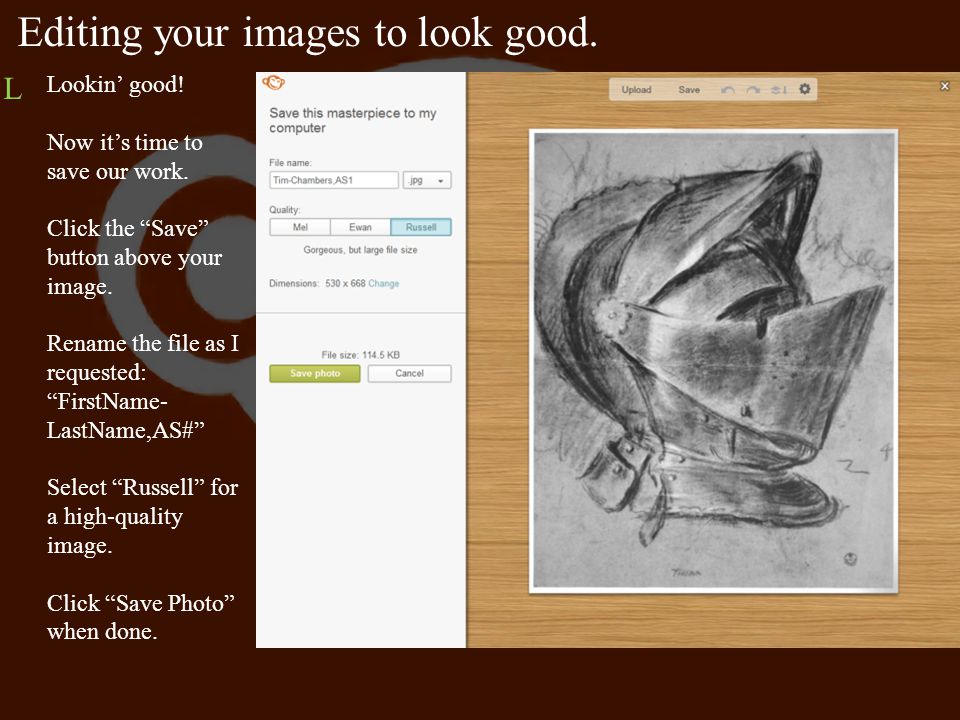Open the .jpg file format dropdown
960x720 pixels.
427,180
